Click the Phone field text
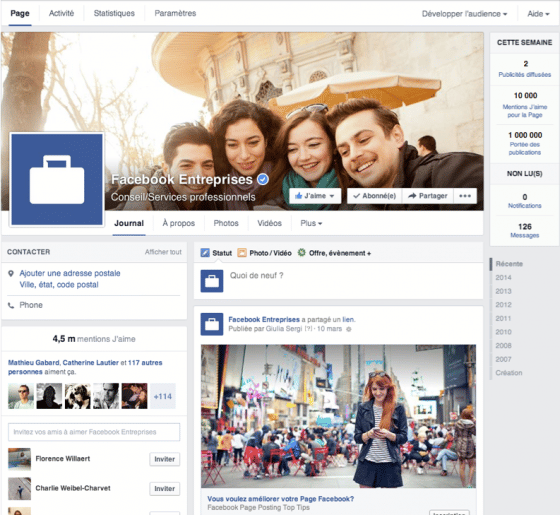Screen dimensions: 560x515 pos(31,305)
